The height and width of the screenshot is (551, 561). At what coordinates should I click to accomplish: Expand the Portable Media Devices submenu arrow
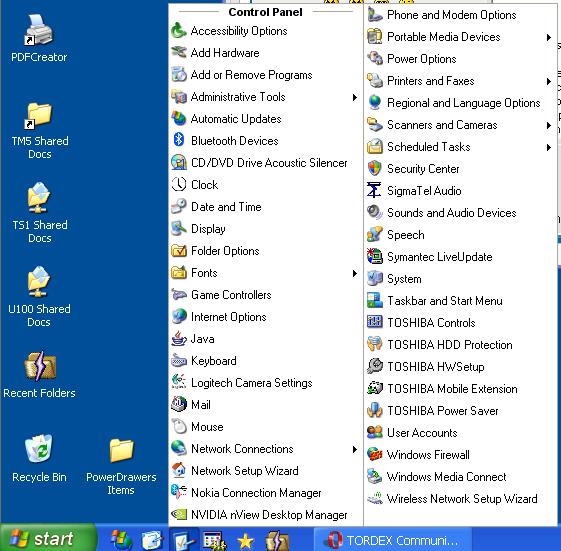[x=549, y=37]
